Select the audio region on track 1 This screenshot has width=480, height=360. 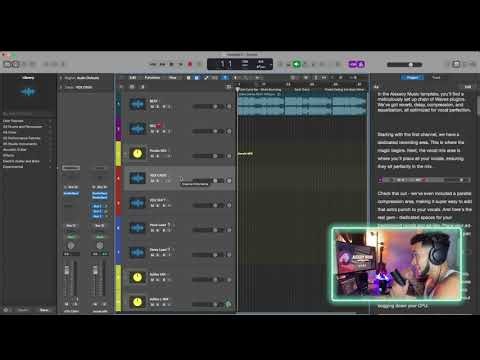coord(302,104)
